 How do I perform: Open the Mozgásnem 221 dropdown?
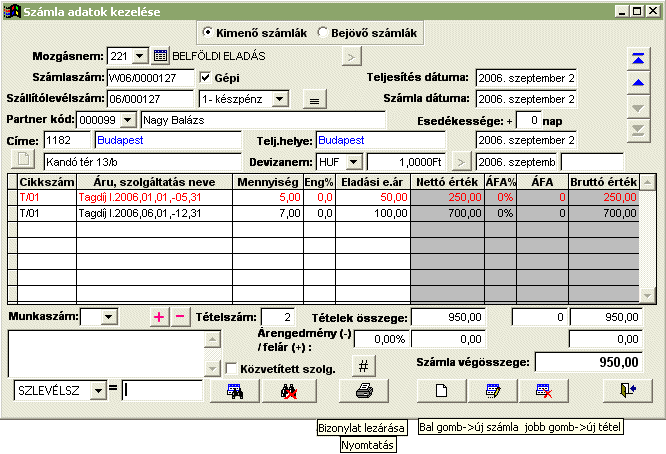139,56
